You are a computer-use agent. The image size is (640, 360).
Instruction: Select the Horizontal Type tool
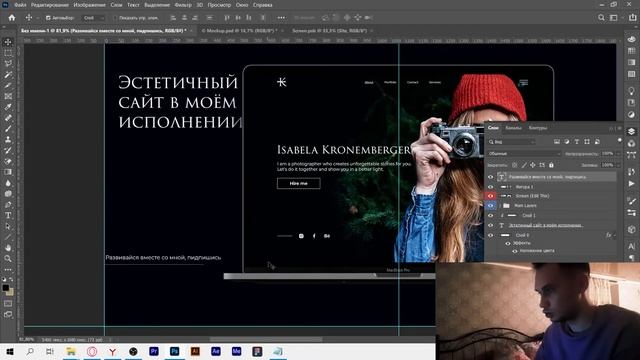click(x=8, y=215)
